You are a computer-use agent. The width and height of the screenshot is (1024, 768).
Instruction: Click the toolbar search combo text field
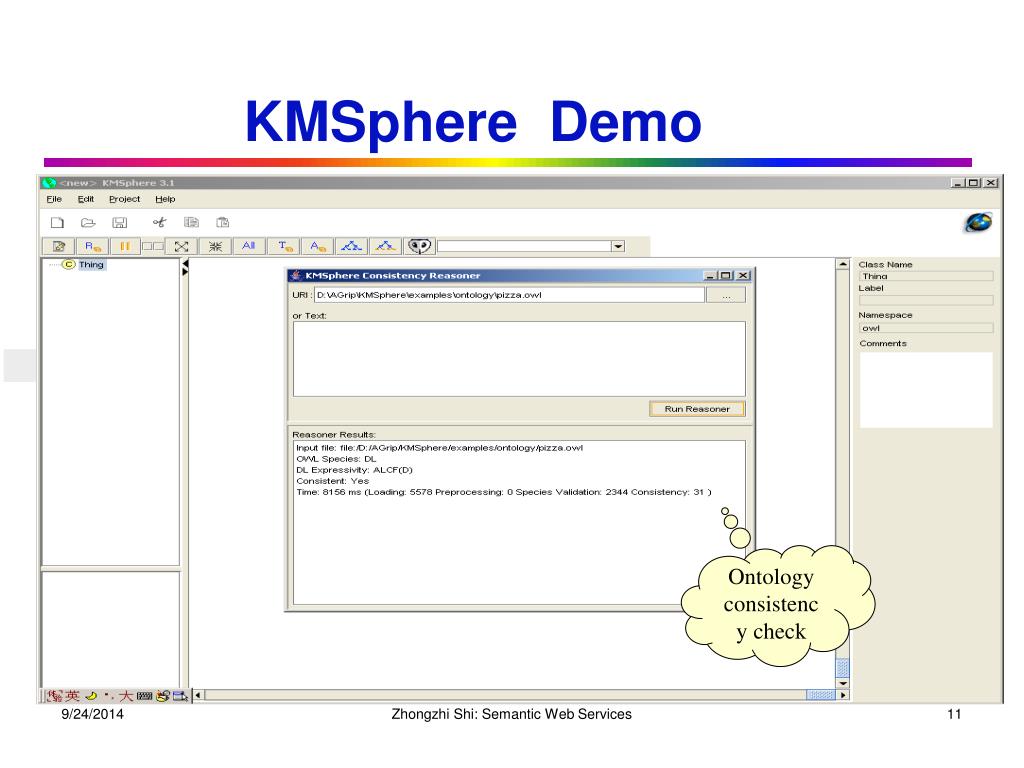pos(524,246)
